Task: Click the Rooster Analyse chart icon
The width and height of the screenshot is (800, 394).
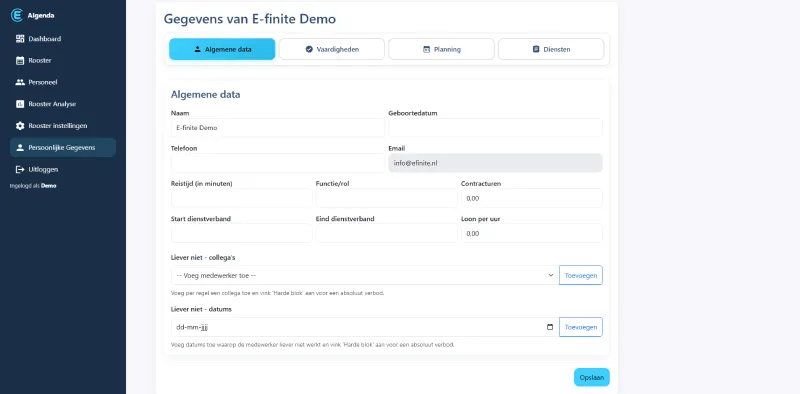Action: [x=20, y=104]
